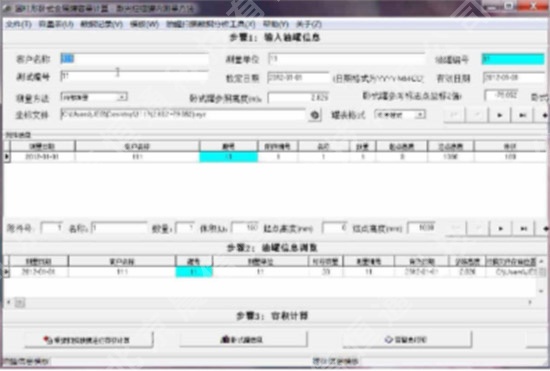Click next-record arrow in the accessory row navigator
The width and height of the screenshot is (550, 371).
click(x=501, y=229)
